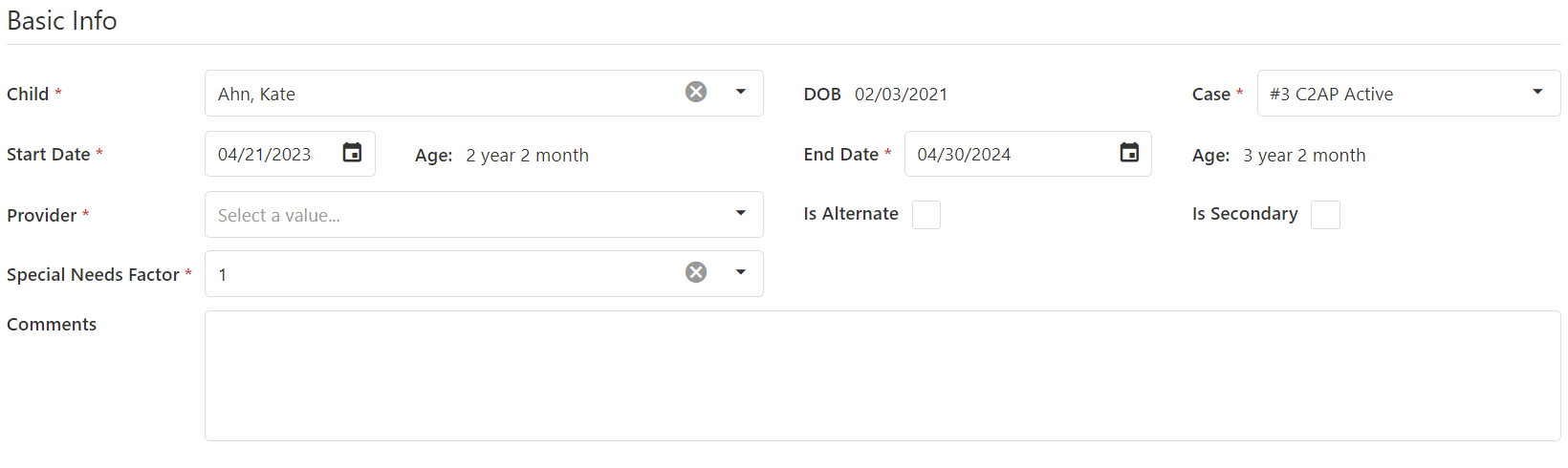Click inside the Comments text area
Screen dimensions: 1568x468
[882, 375]
